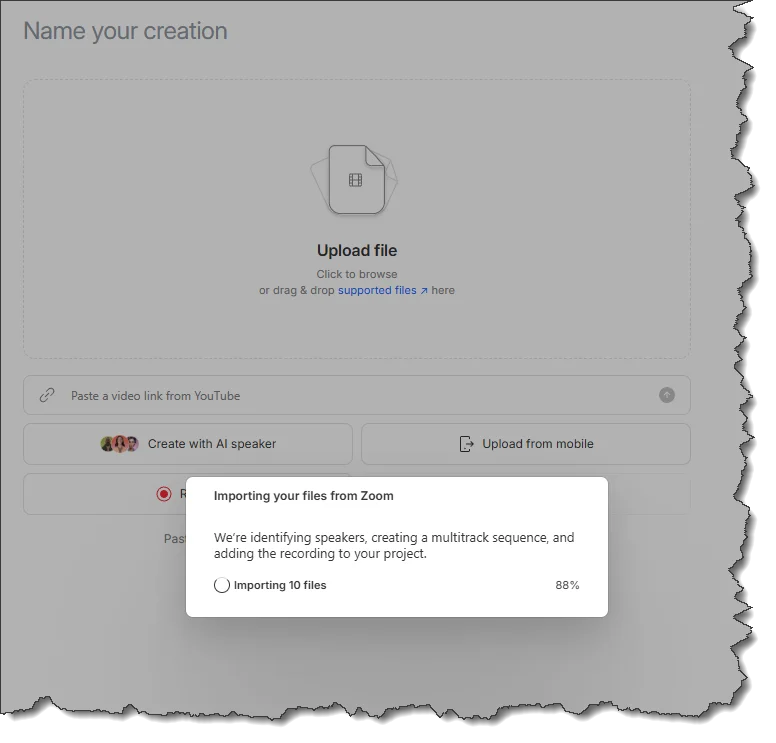Viewport: 776px width, 743px height.
Task: Click the external arrow after supported files
Action: [x=424, y=291]
